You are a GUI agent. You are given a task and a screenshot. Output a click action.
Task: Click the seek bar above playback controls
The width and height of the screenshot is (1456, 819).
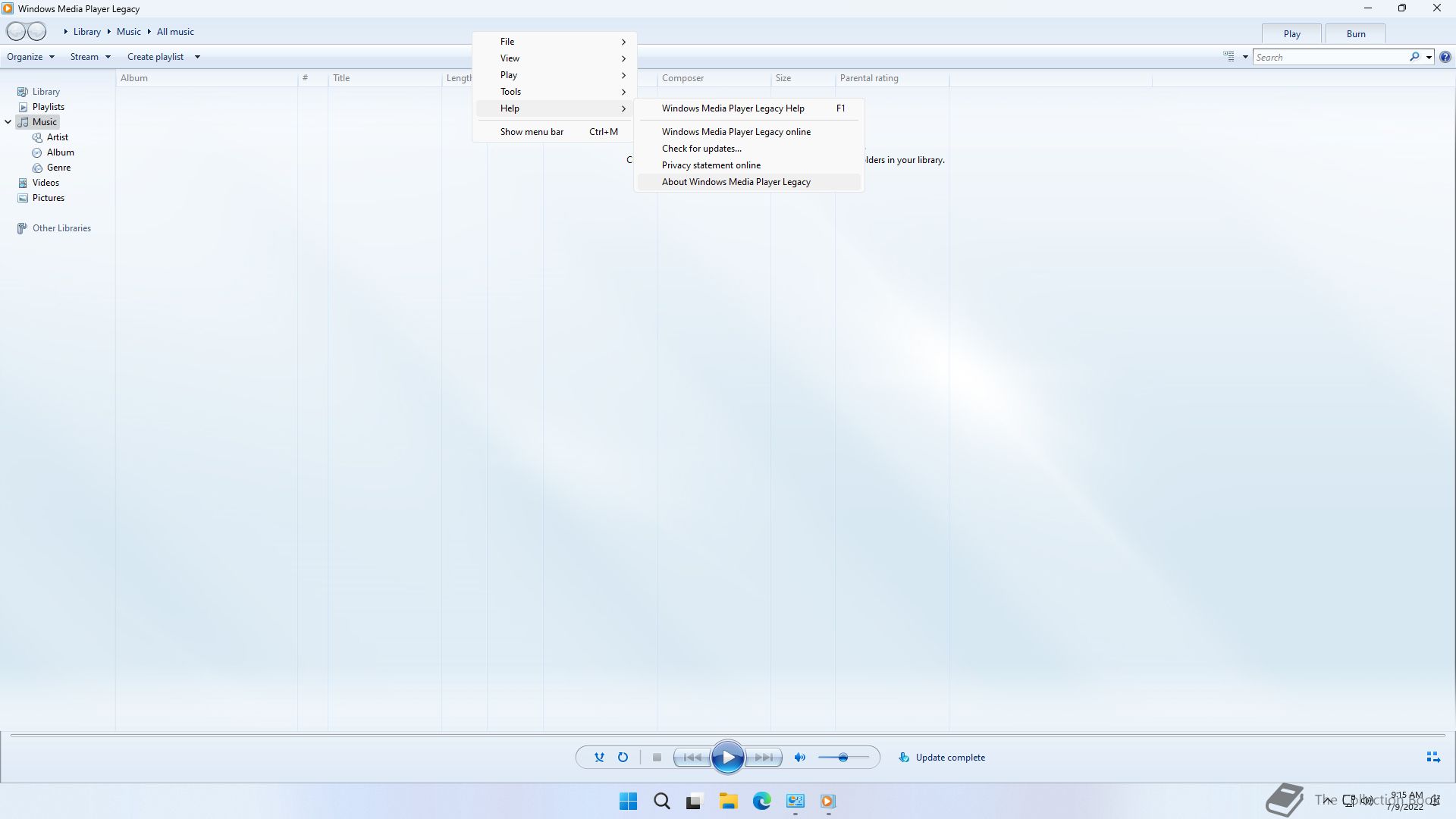coord(727,735)
